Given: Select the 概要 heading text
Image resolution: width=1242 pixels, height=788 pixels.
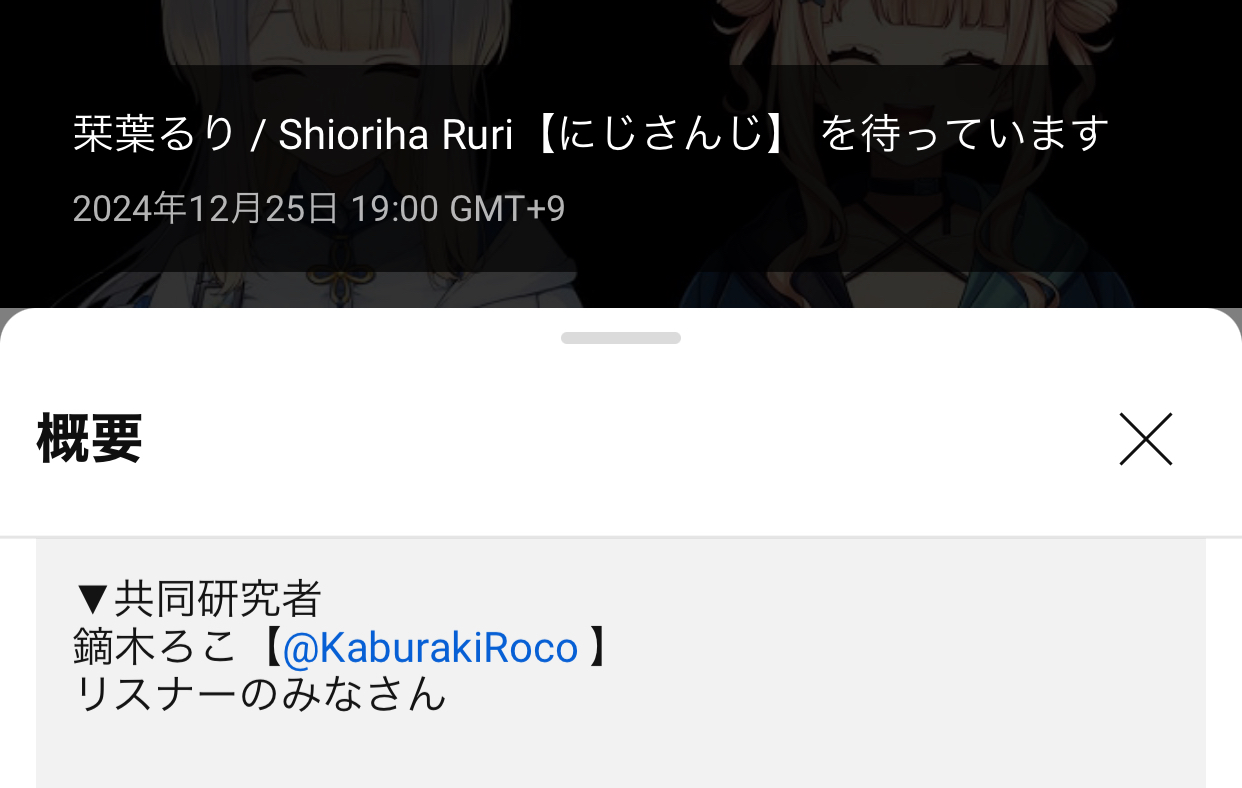Looking at the screenshot, I should (89, 438).
